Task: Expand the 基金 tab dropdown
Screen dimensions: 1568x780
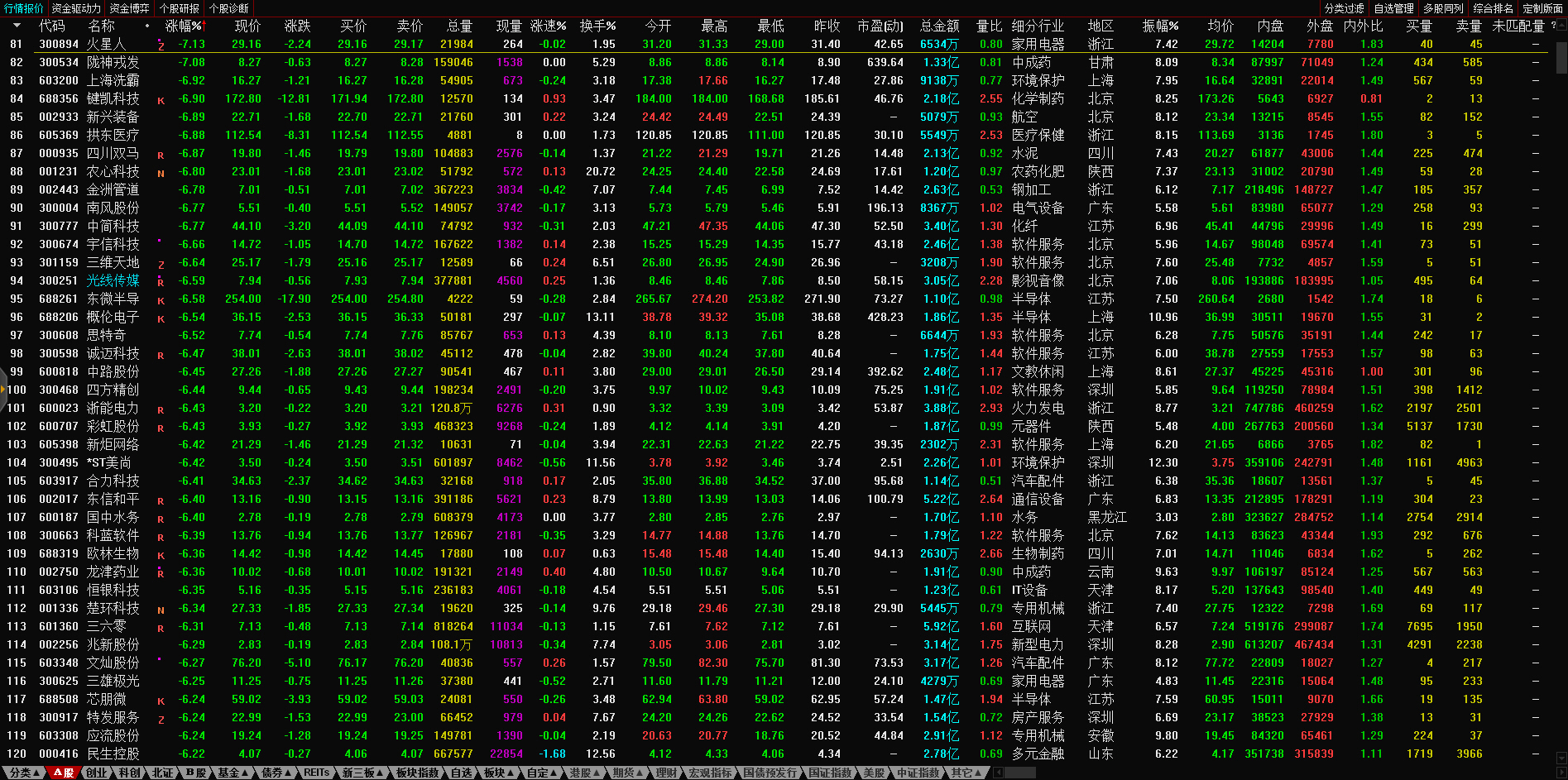Action: click(233, 773)
